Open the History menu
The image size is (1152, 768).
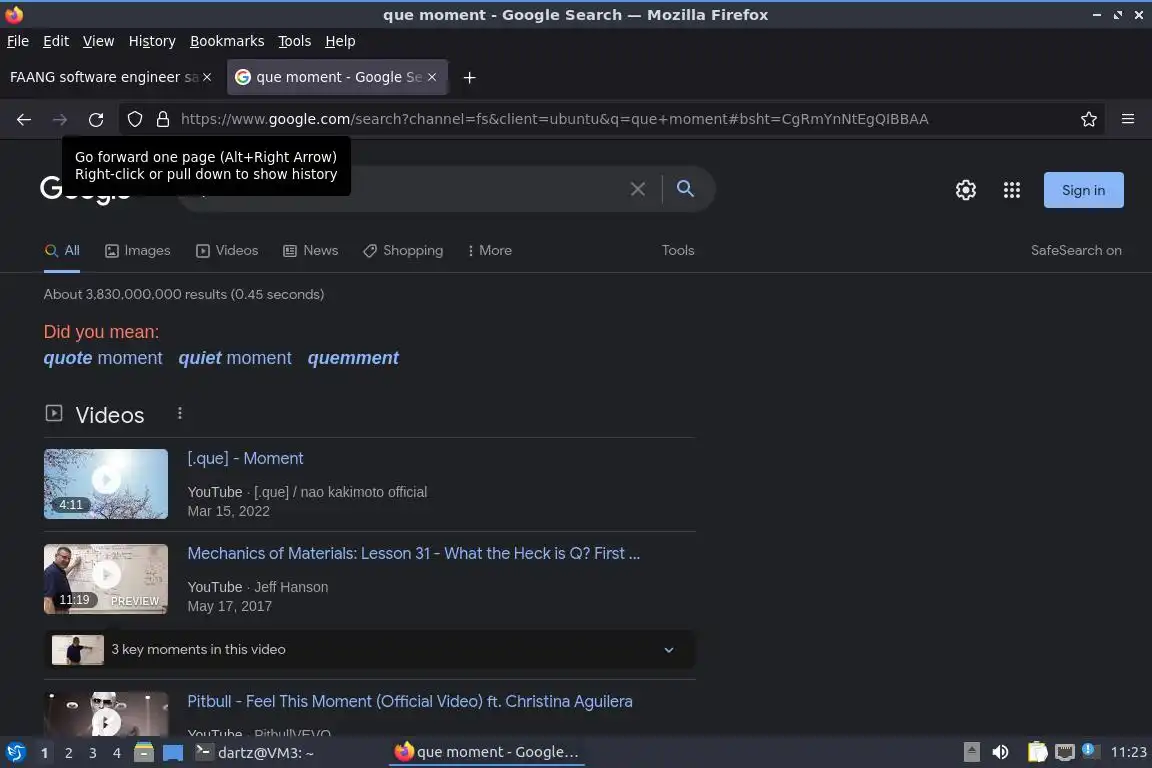(152, 41)
